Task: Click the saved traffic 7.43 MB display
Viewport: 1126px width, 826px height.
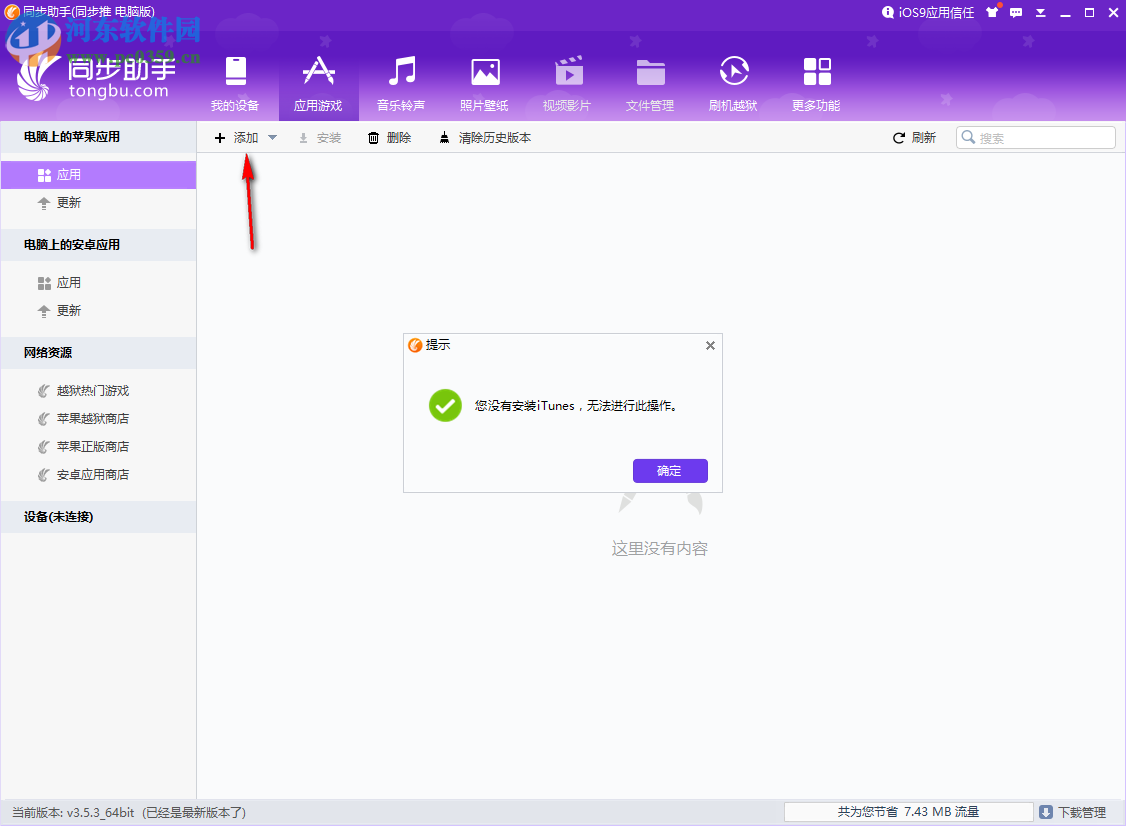Action: pyautogui.click(x=907, y=811)
